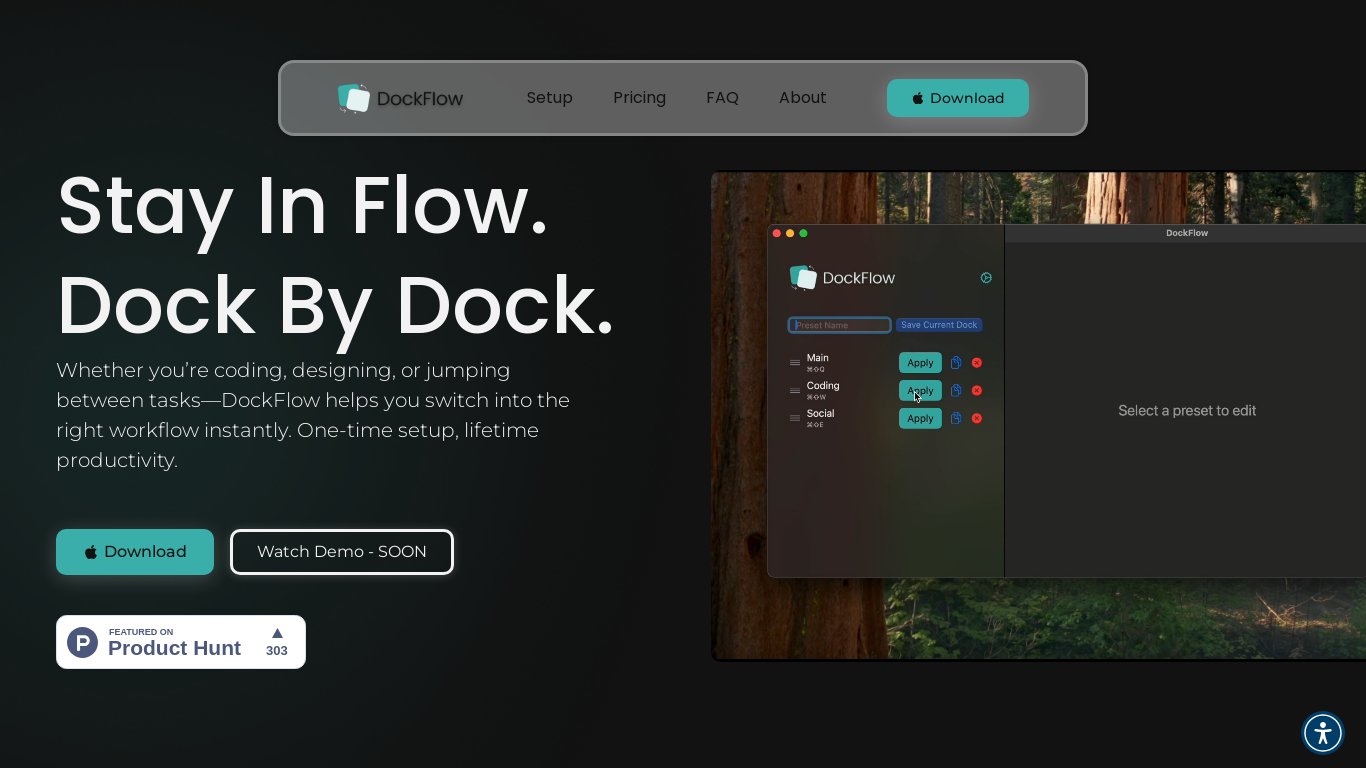Click the Product Hunt upvote count 303
This screenshot has width=1366, height=768.
277,651
